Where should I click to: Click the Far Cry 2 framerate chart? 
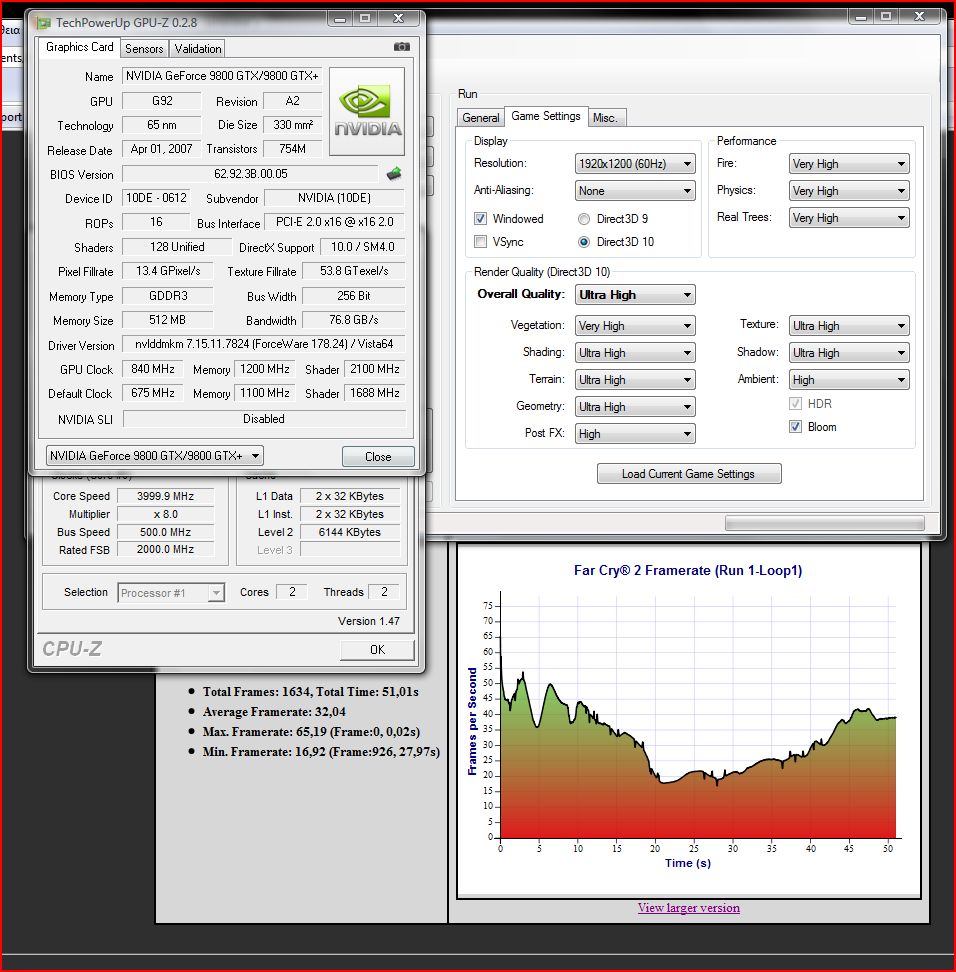688,720
